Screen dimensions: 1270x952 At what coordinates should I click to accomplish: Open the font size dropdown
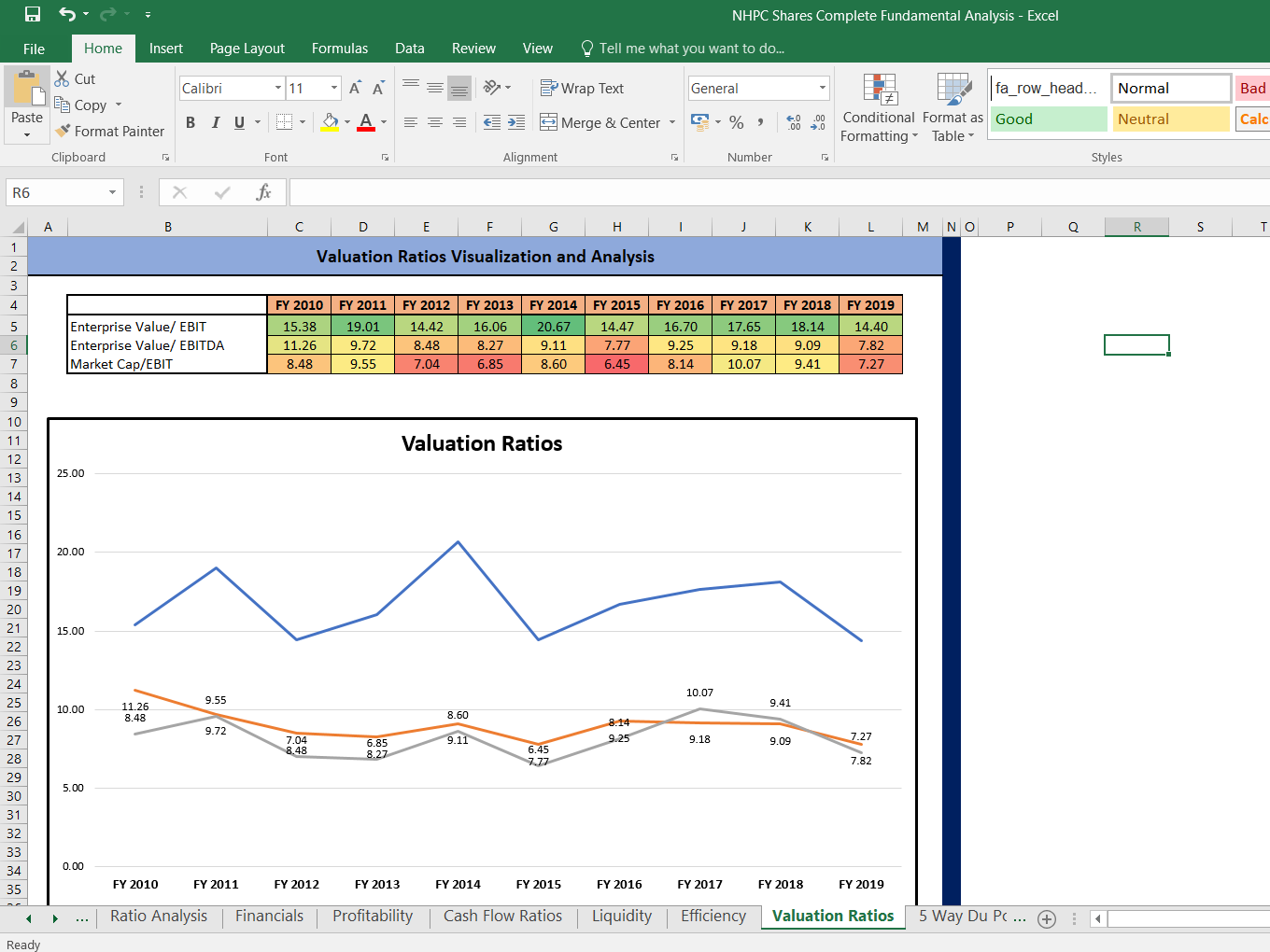pyautogui.click(x=334, y=88)
